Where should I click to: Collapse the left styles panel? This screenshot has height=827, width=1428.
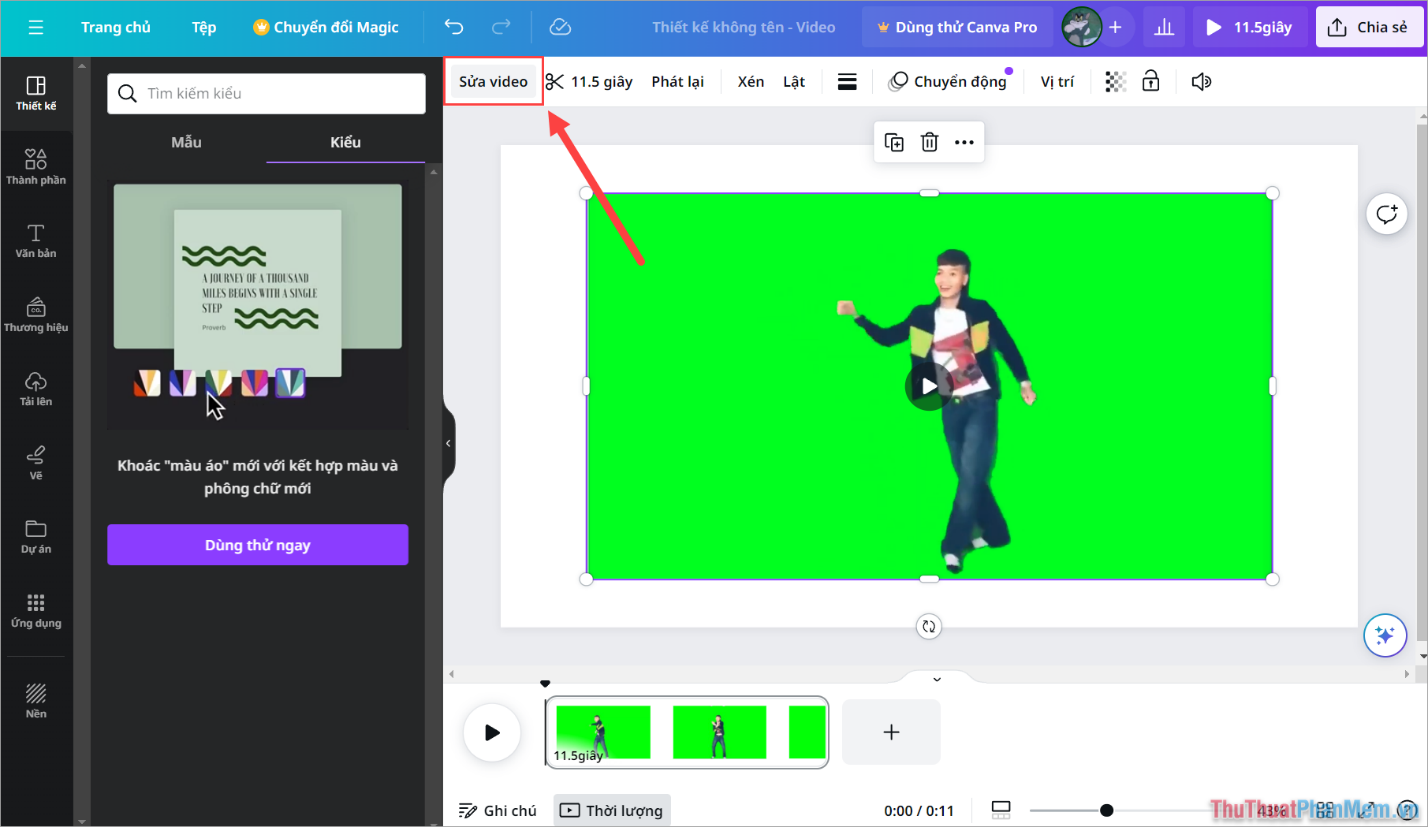(447, 443)
